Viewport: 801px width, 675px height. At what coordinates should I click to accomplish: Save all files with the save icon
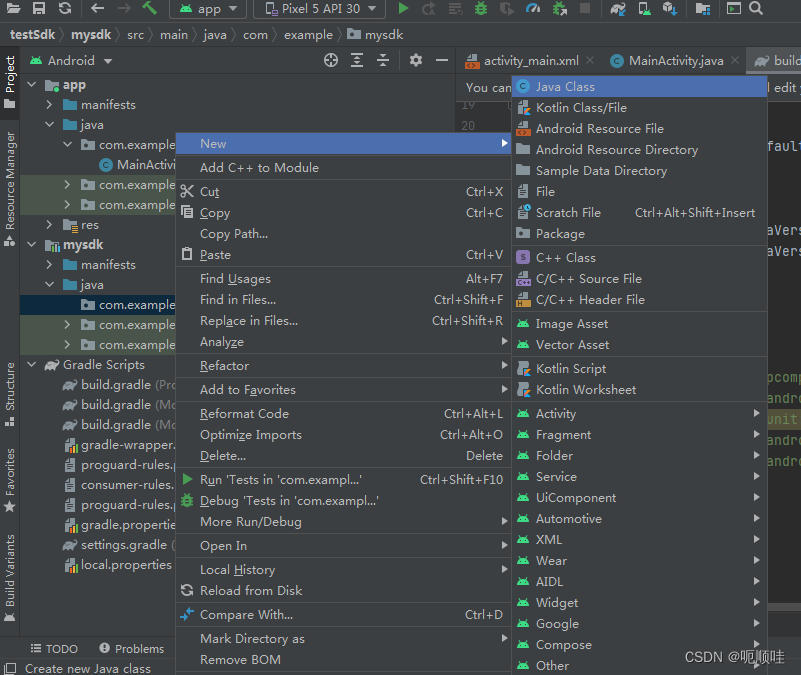point(38,10)
